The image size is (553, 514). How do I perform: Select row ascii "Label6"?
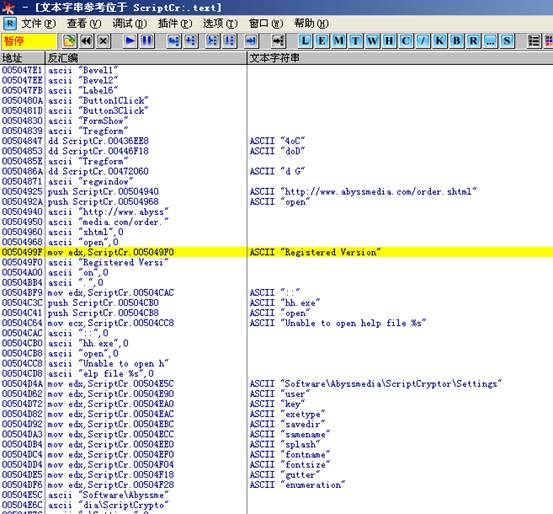coord(276,91)
